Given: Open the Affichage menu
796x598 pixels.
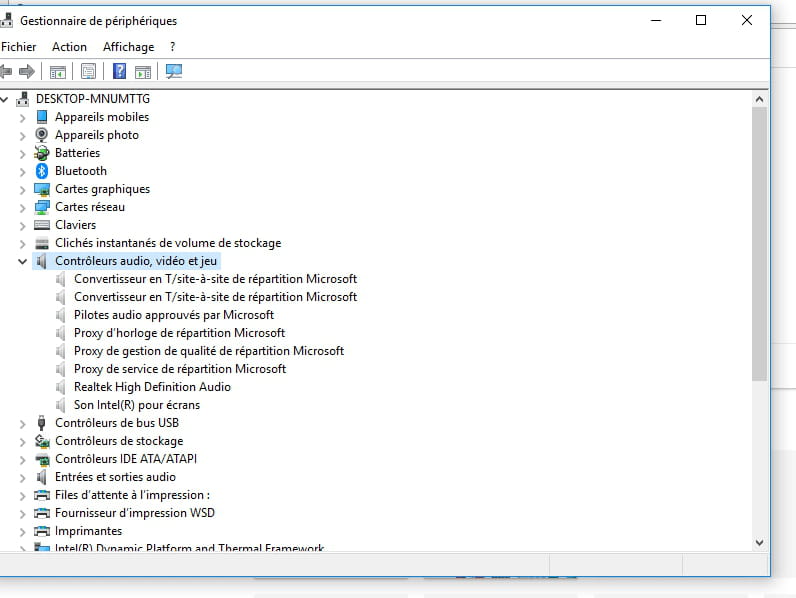Looking at the screenshot, I should click(128, 47).
